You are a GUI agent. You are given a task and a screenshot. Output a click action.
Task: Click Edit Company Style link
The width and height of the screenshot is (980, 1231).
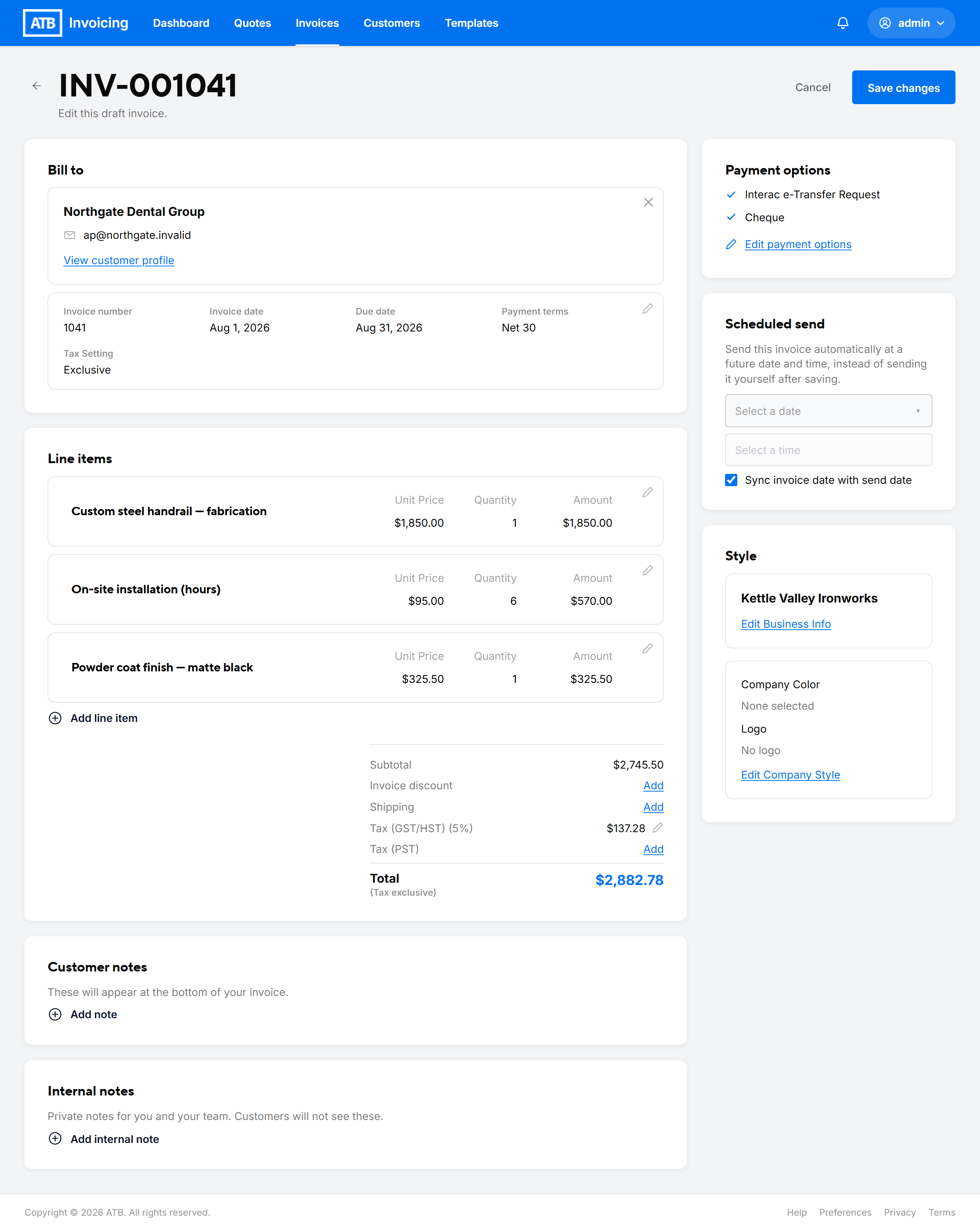point(791,775)
